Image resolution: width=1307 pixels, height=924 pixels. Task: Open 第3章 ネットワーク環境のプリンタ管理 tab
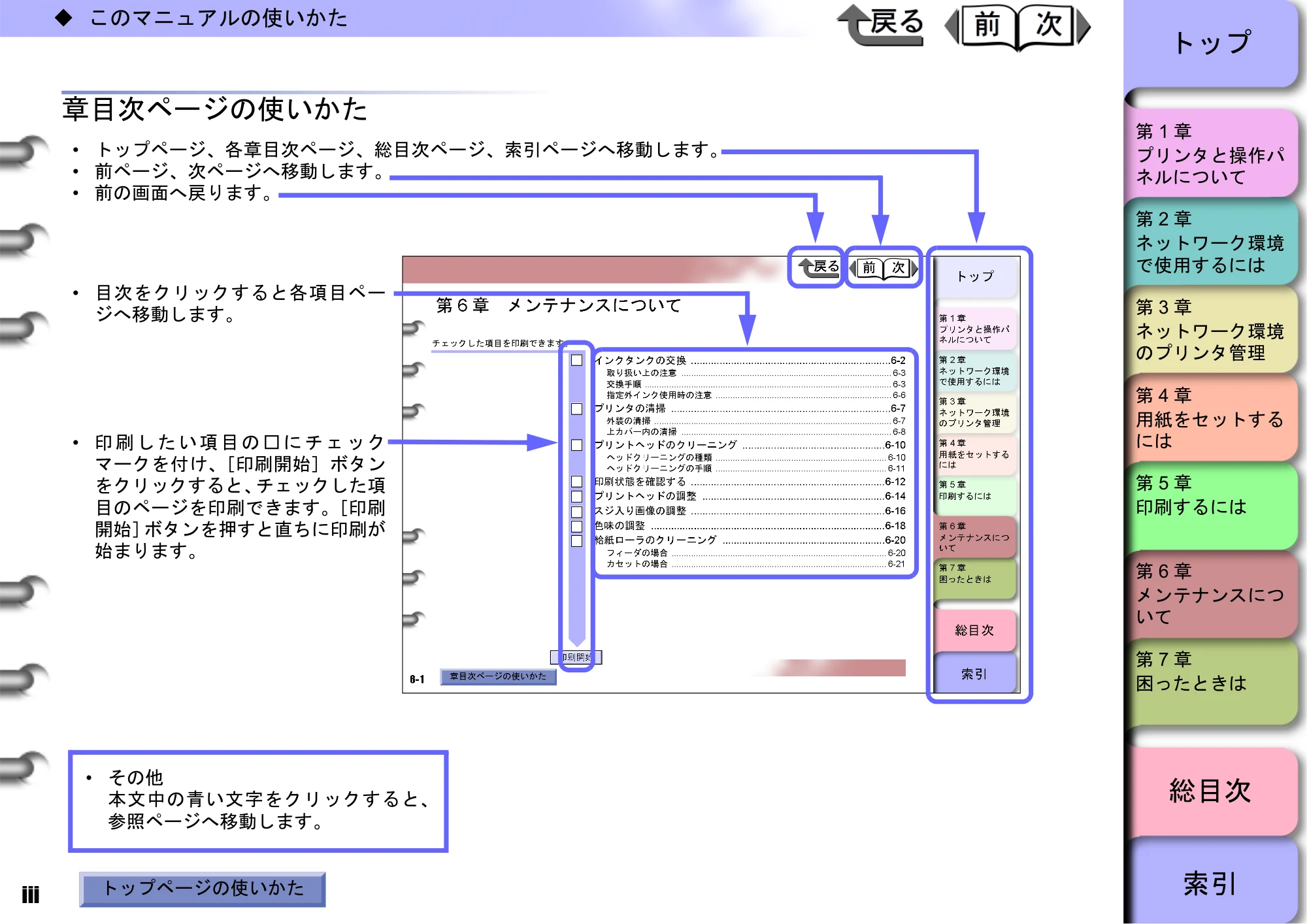coord(1211,331)
